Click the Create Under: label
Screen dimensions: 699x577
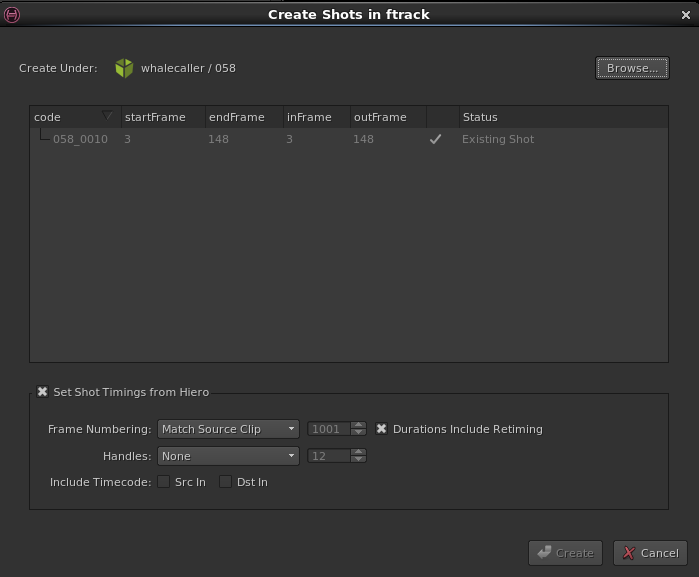click(x=58, y=68)
